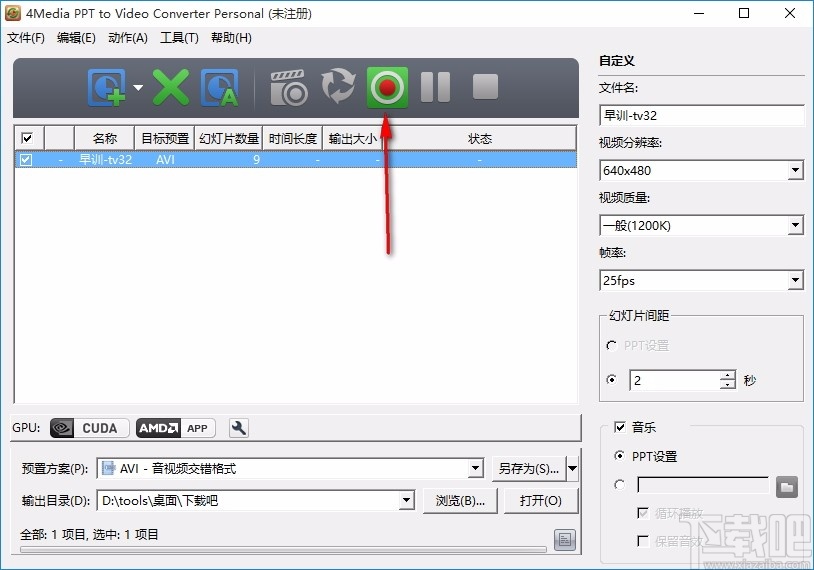814x570 pixels.
Task: Click the music file path field
Action: [703, 485]
